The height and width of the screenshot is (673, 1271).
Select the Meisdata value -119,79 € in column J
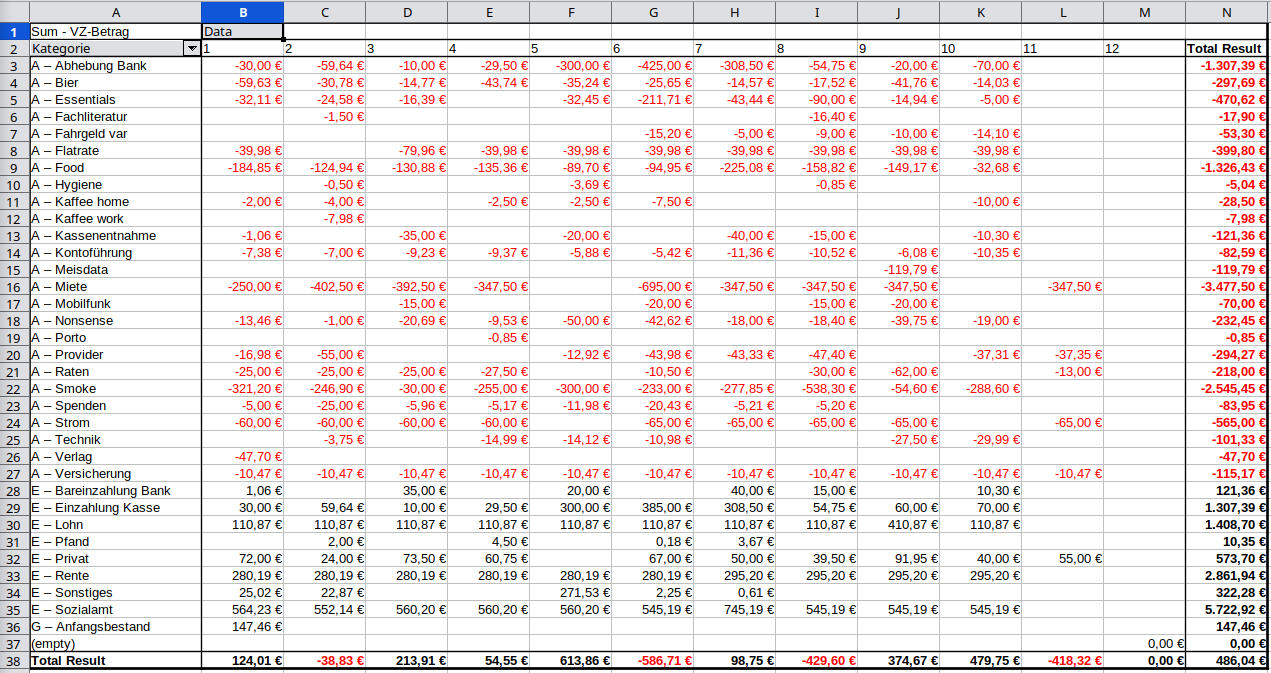tap(898, 270)
